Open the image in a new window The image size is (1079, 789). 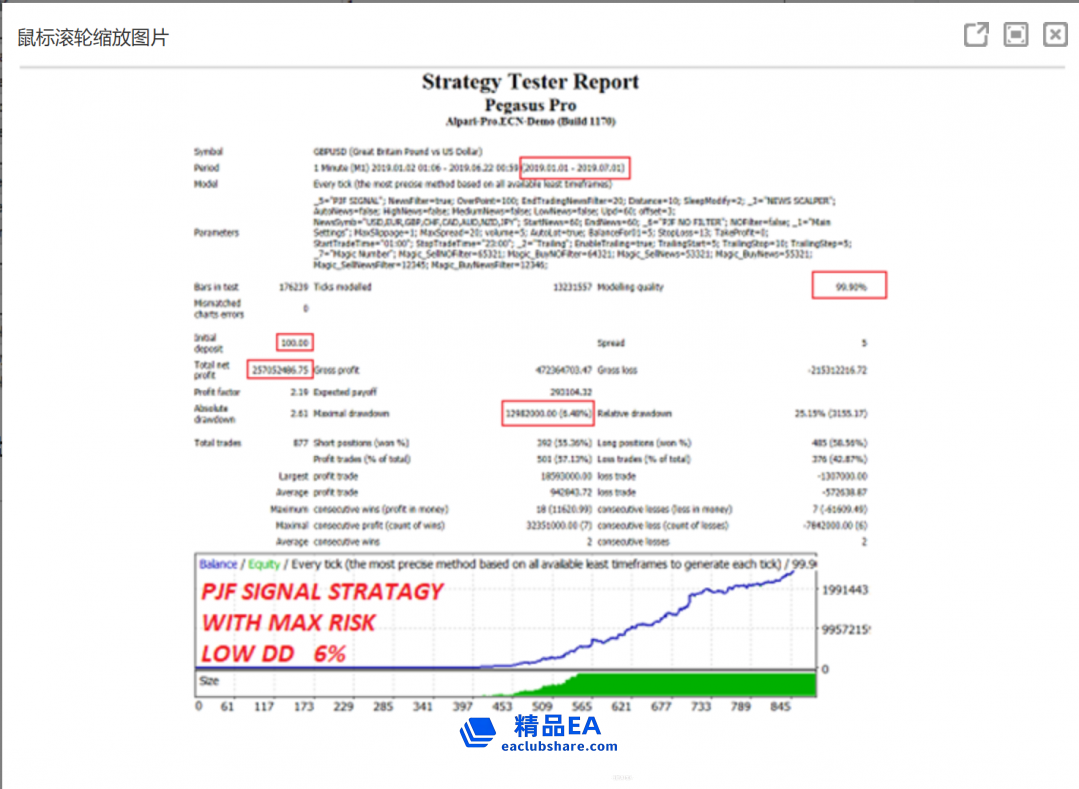(x=976, y=34)
